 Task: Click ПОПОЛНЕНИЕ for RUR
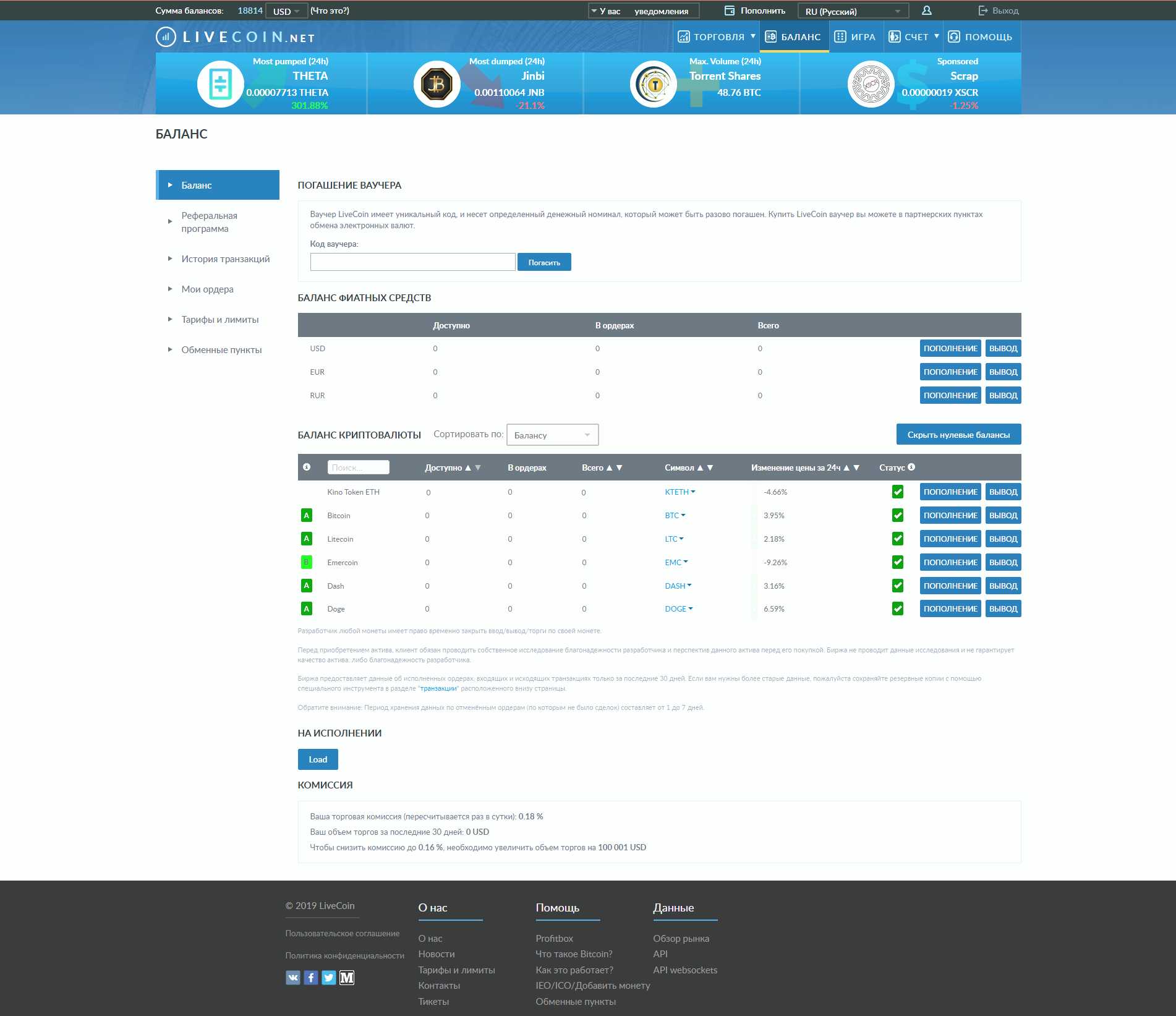tap(950, 395)
